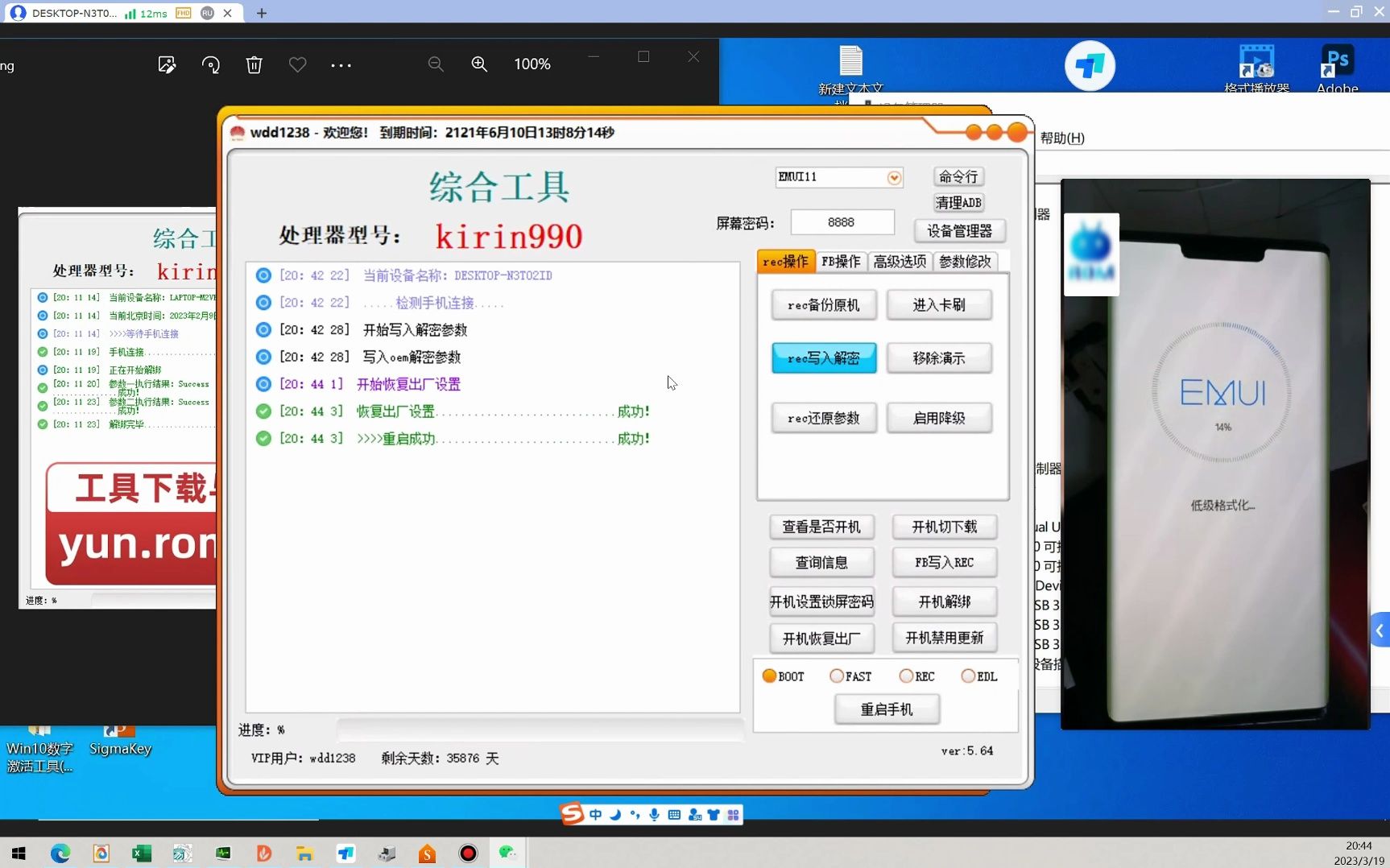This screenshot has height=868, width=1390.
Task: Click the 命令行 button
Action: [958, 176]
